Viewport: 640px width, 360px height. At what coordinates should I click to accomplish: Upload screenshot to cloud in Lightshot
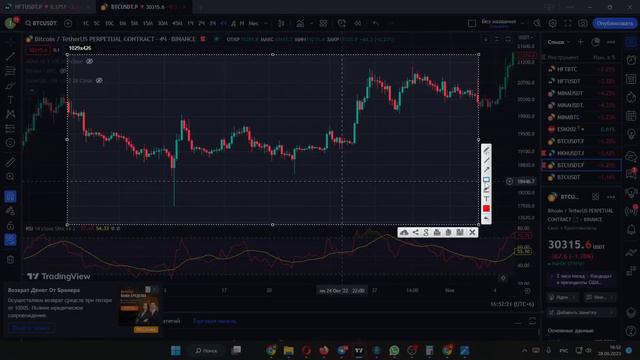coord(404,232)
